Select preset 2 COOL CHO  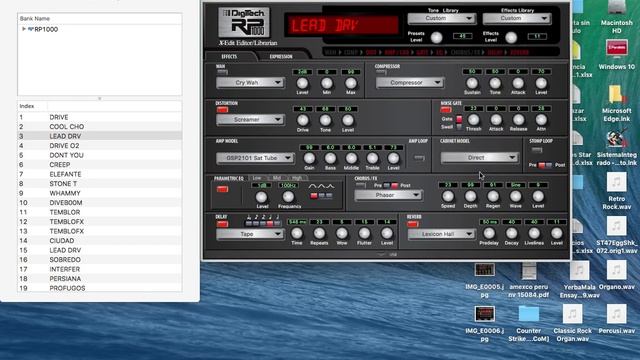coord(100,127)
